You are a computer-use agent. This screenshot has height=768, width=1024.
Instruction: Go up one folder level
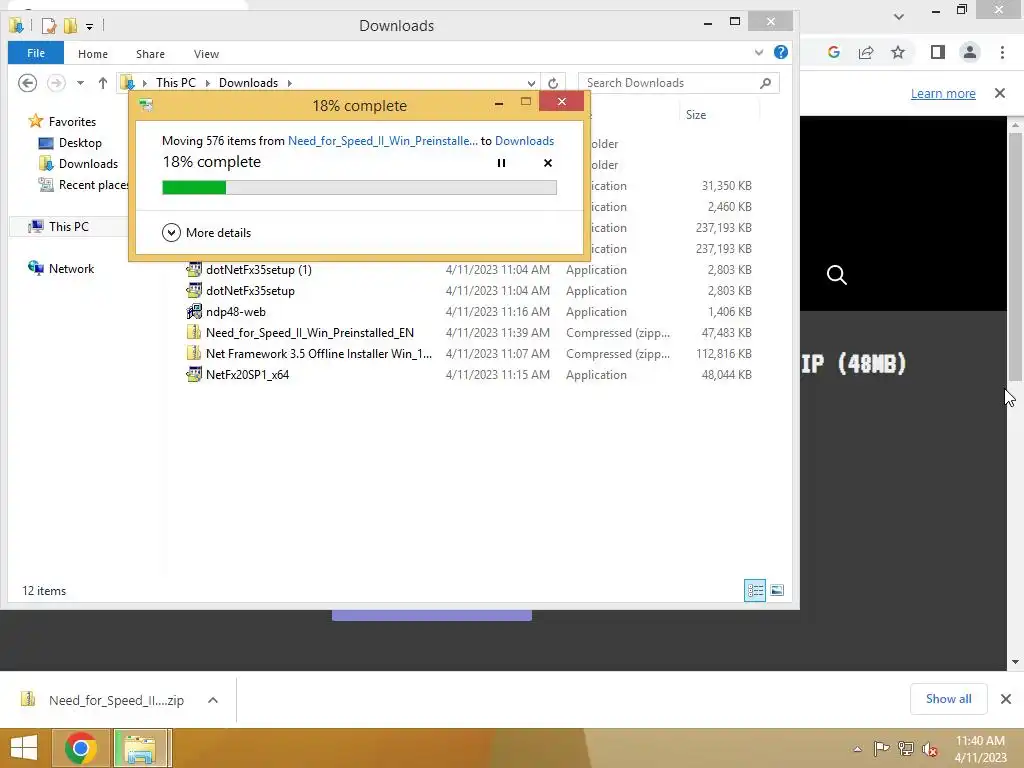pyautogui.click(x=103, y=83)
